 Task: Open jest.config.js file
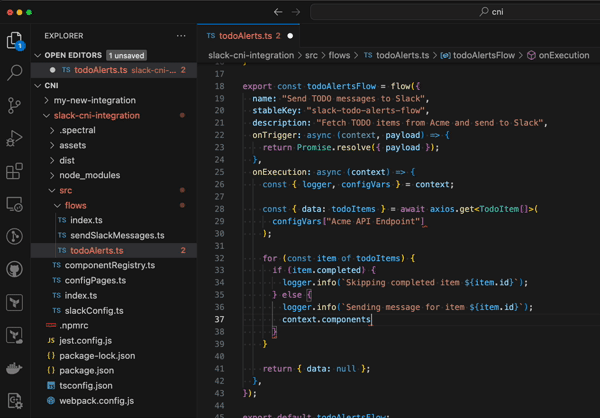click(x=114, y=341)
